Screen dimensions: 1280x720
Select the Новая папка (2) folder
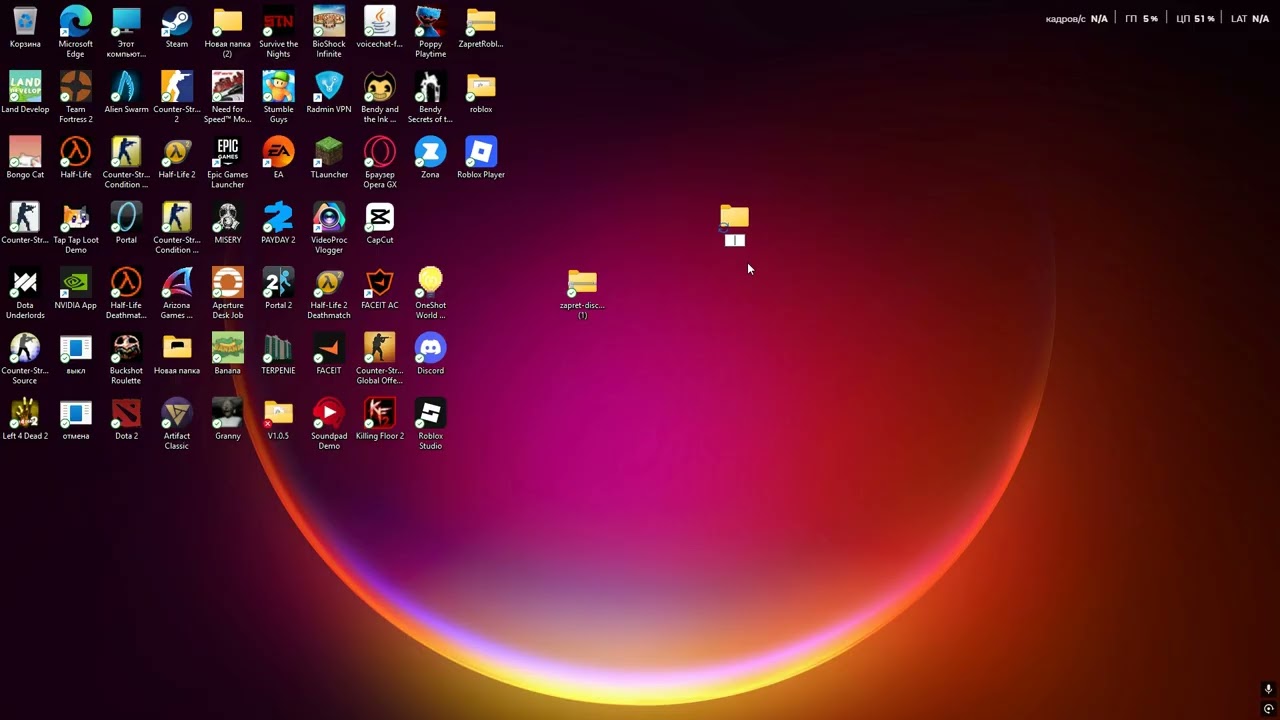pyautogui.click(x=228, y=21)
